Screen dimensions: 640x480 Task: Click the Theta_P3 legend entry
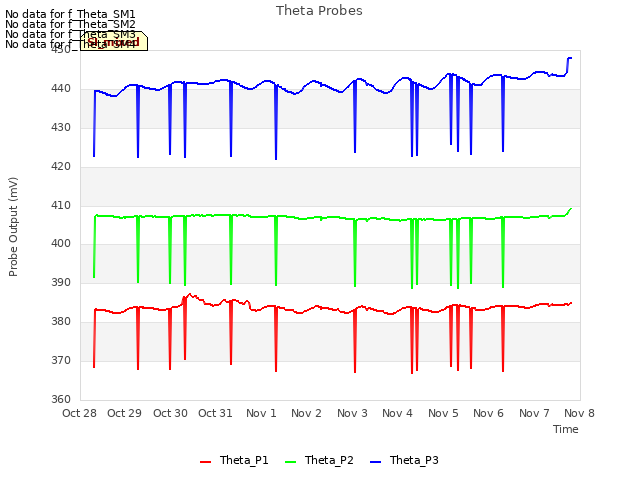point(404,460)
